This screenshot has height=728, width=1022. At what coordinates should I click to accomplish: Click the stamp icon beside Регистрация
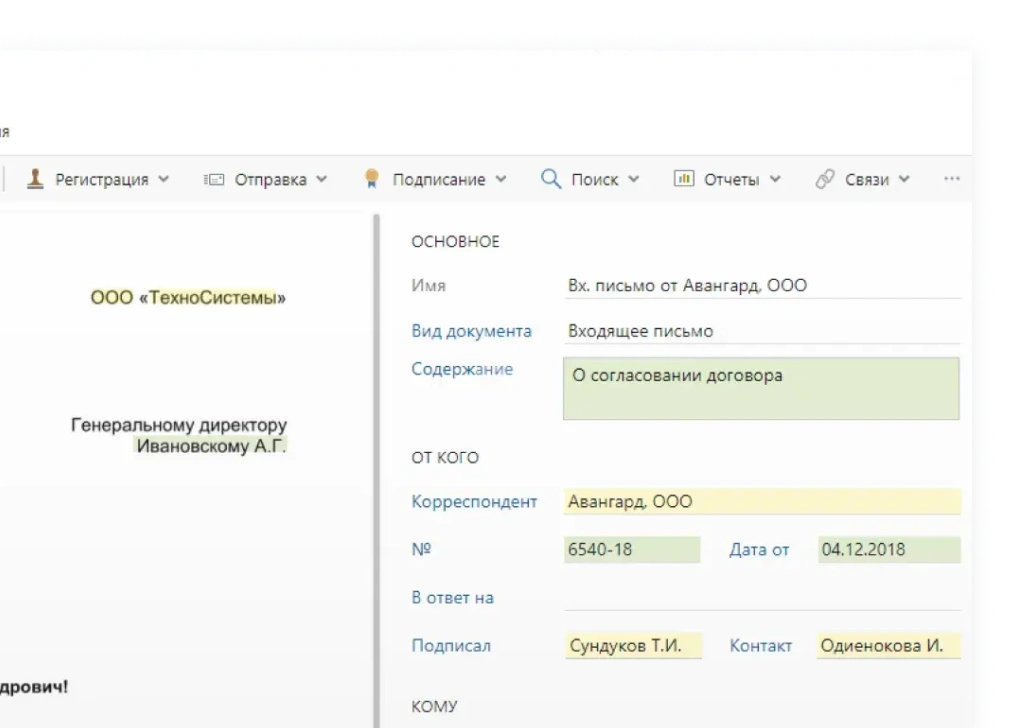click(35, 179)
